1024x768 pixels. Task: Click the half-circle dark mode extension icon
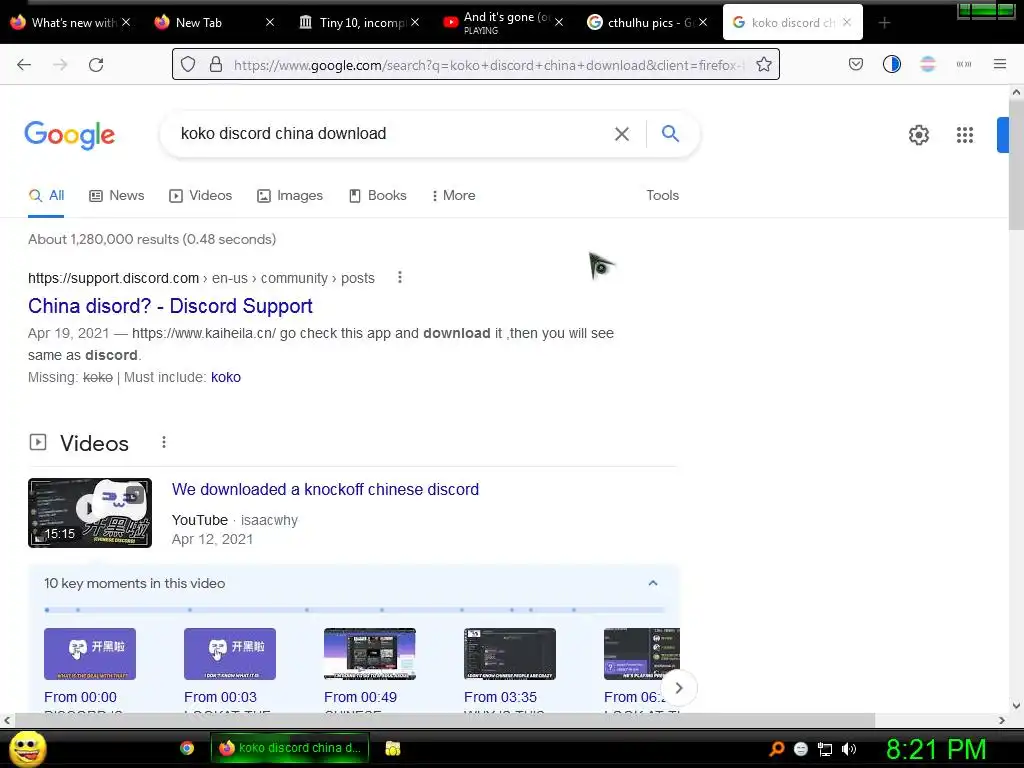pos(891,64)
